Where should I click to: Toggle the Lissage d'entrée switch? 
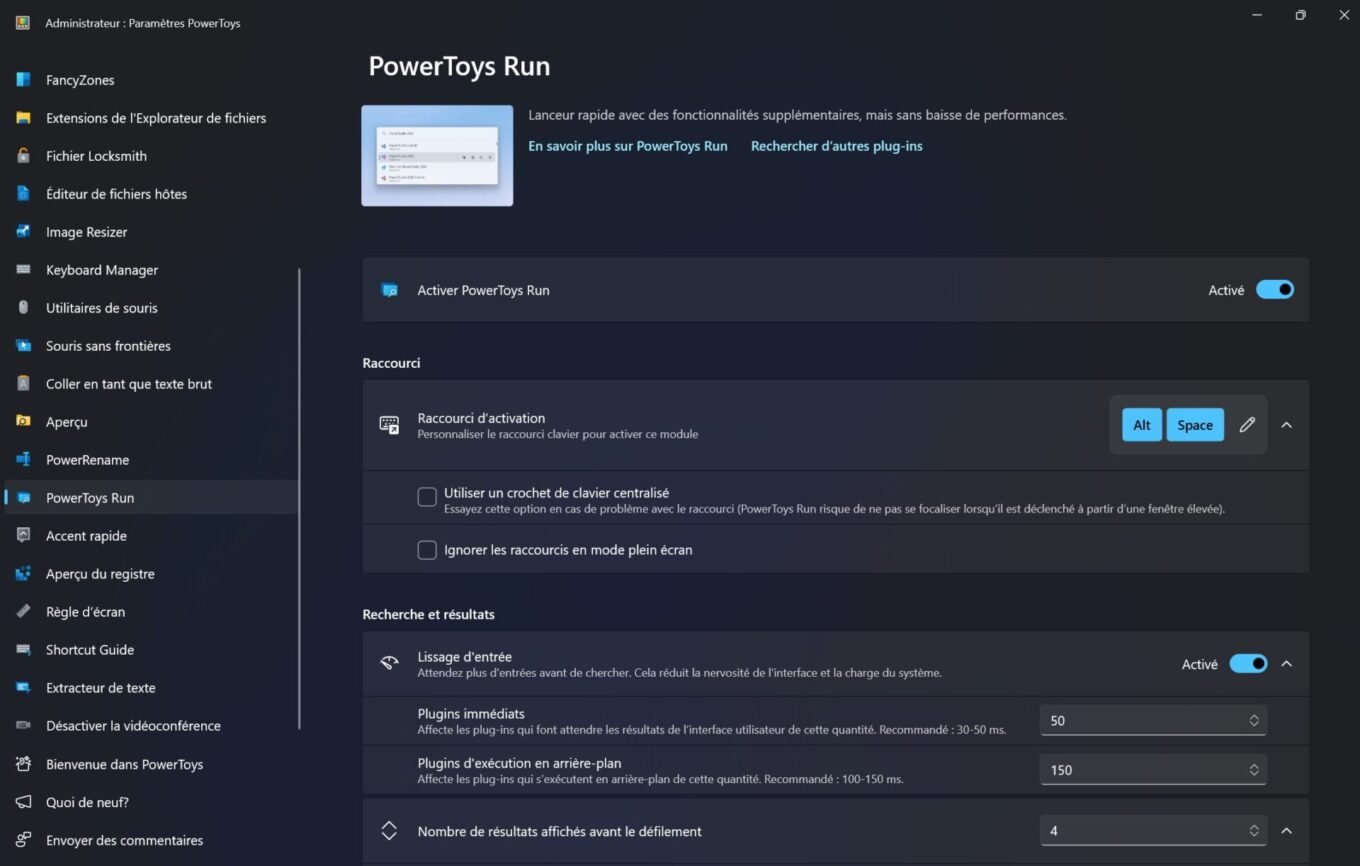pos(1248,664)
